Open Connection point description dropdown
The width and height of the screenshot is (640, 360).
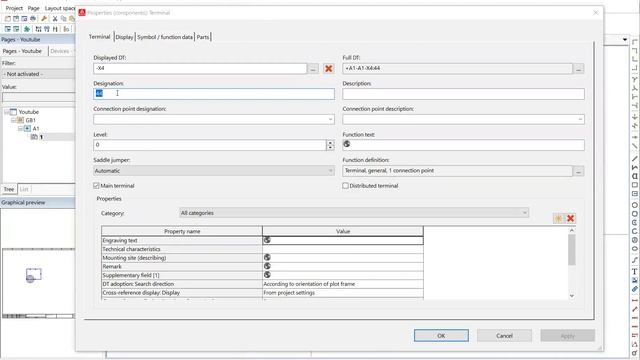580,119
